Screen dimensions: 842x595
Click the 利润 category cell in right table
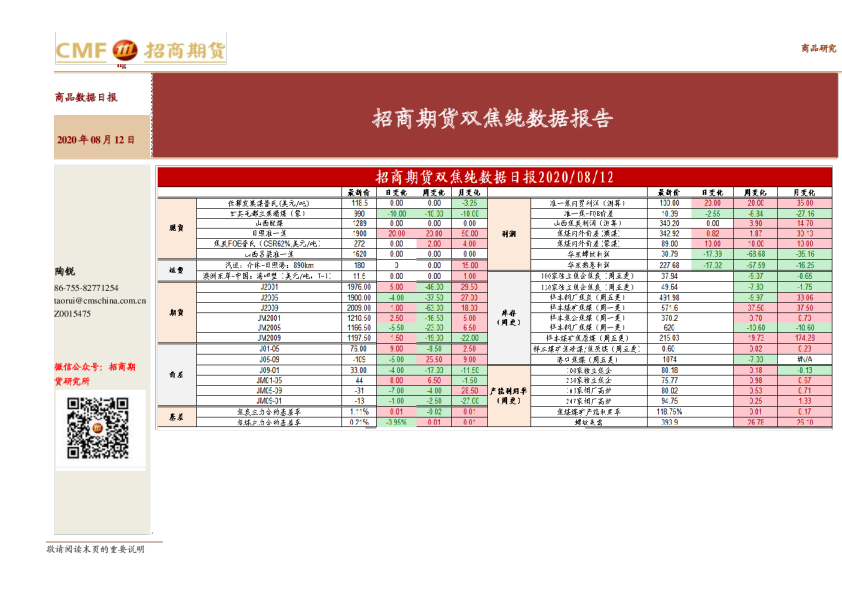tap(507, 233)
